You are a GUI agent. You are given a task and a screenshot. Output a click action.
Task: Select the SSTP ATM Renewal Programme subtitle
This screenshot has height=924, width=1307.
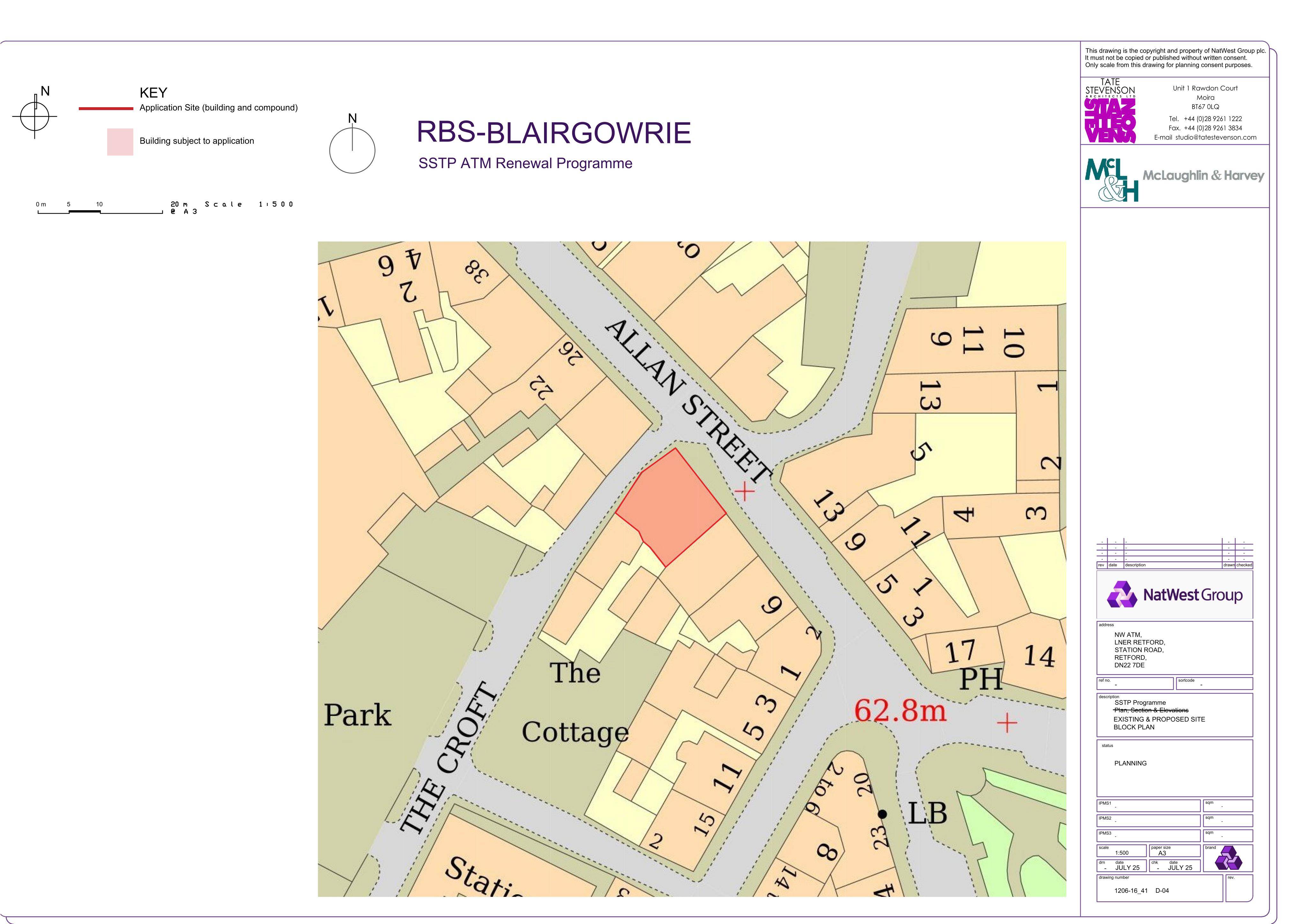pyautogui.click(x=526, y=163)
